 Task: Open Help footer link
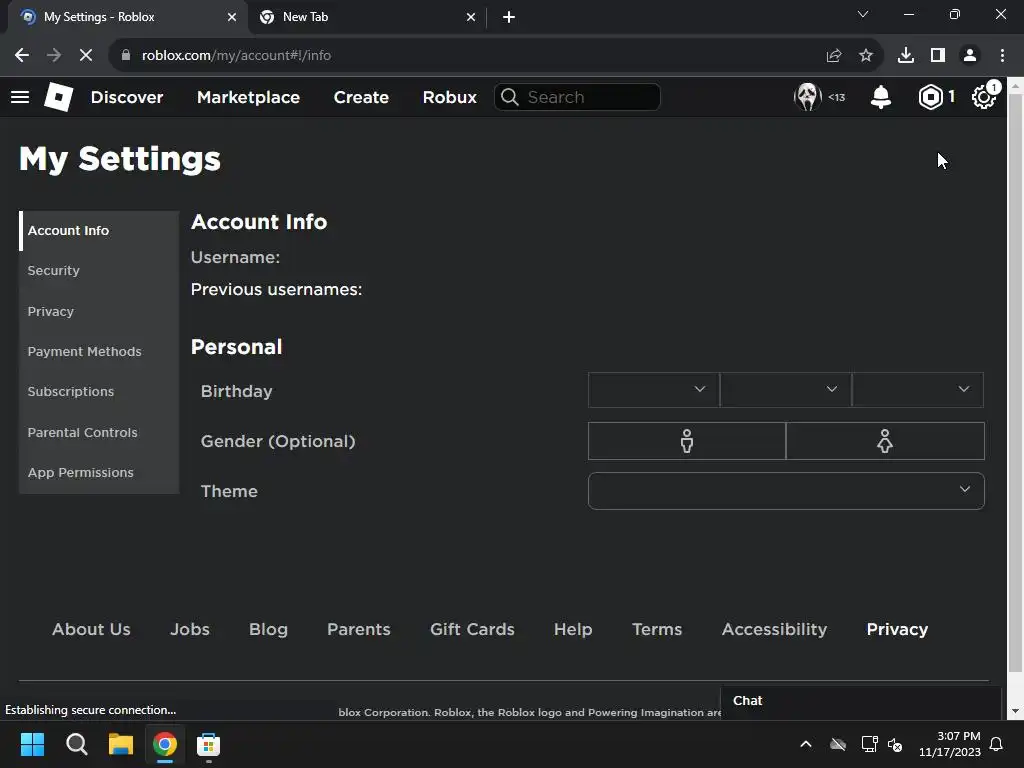pyautogui.click(x=573, y=629)
